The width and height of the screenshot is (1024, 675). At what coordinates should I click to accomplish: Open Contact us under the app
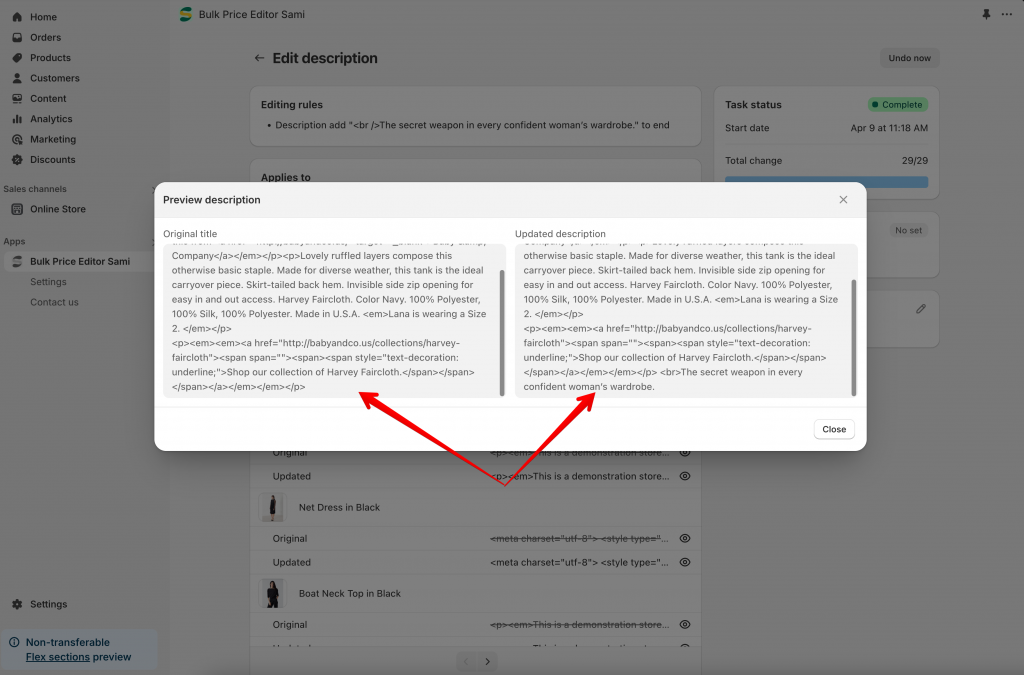pyautogui.click(x=54, y=302)
